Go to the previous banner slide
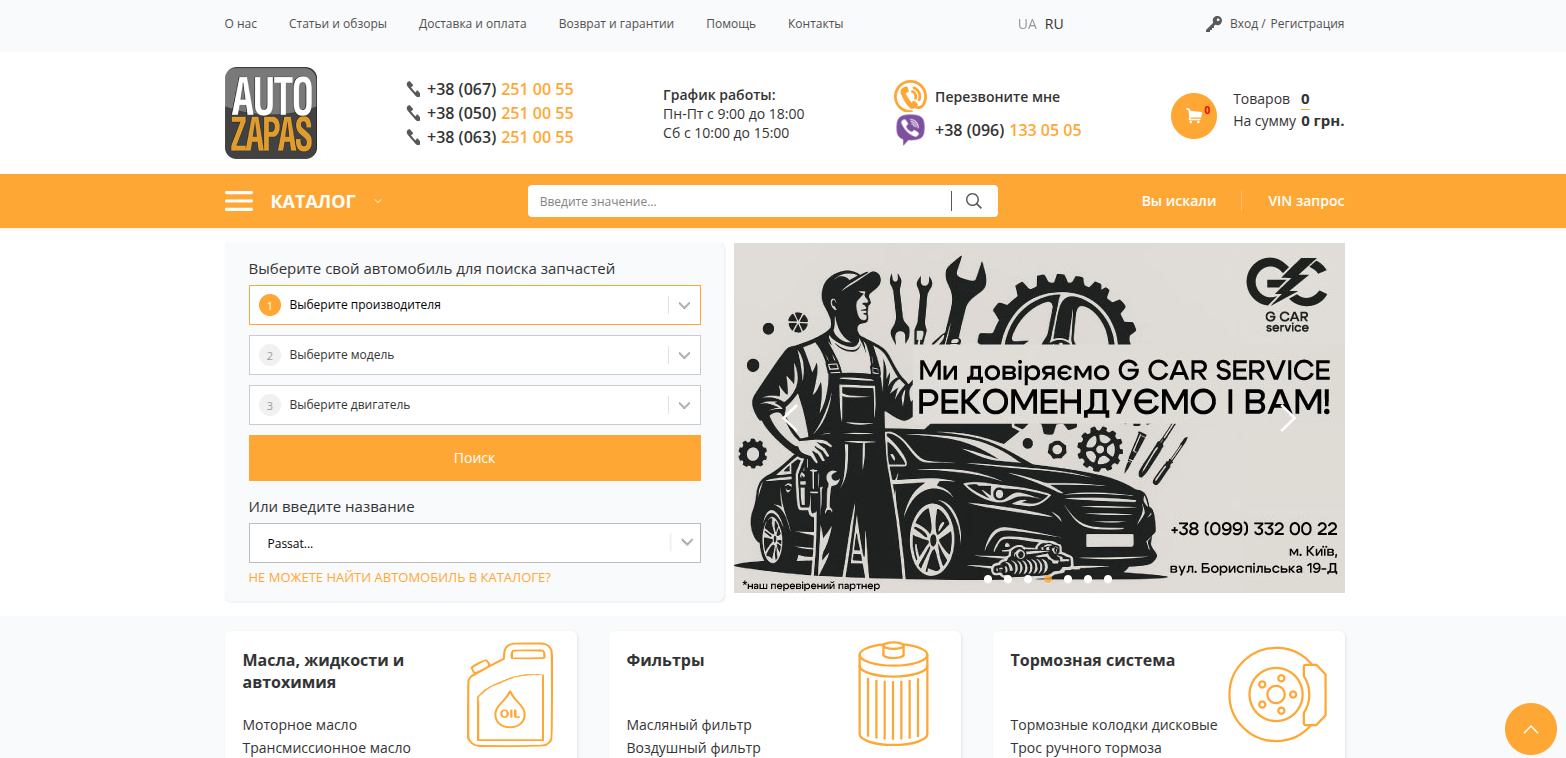This screenshot has height=758, width=1566. 790,418
